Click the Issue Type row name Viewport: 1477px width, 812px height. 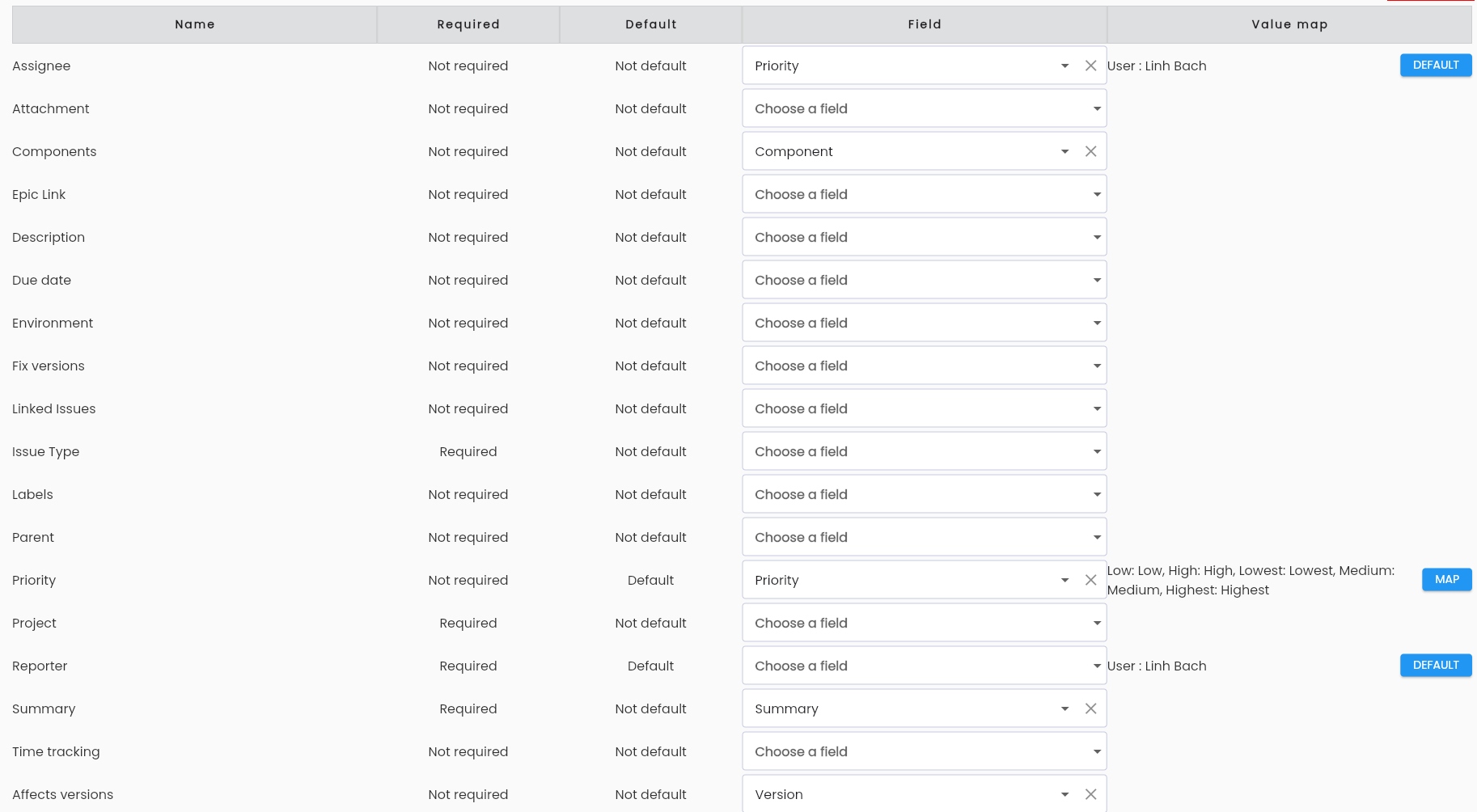pos(46,451)
